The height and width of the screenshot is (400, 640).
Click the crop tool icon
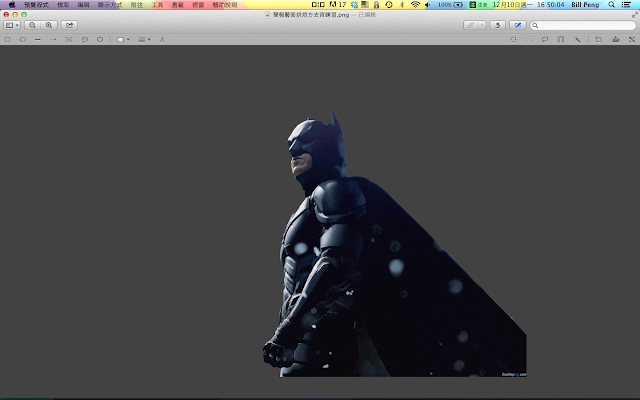[598, 40]
